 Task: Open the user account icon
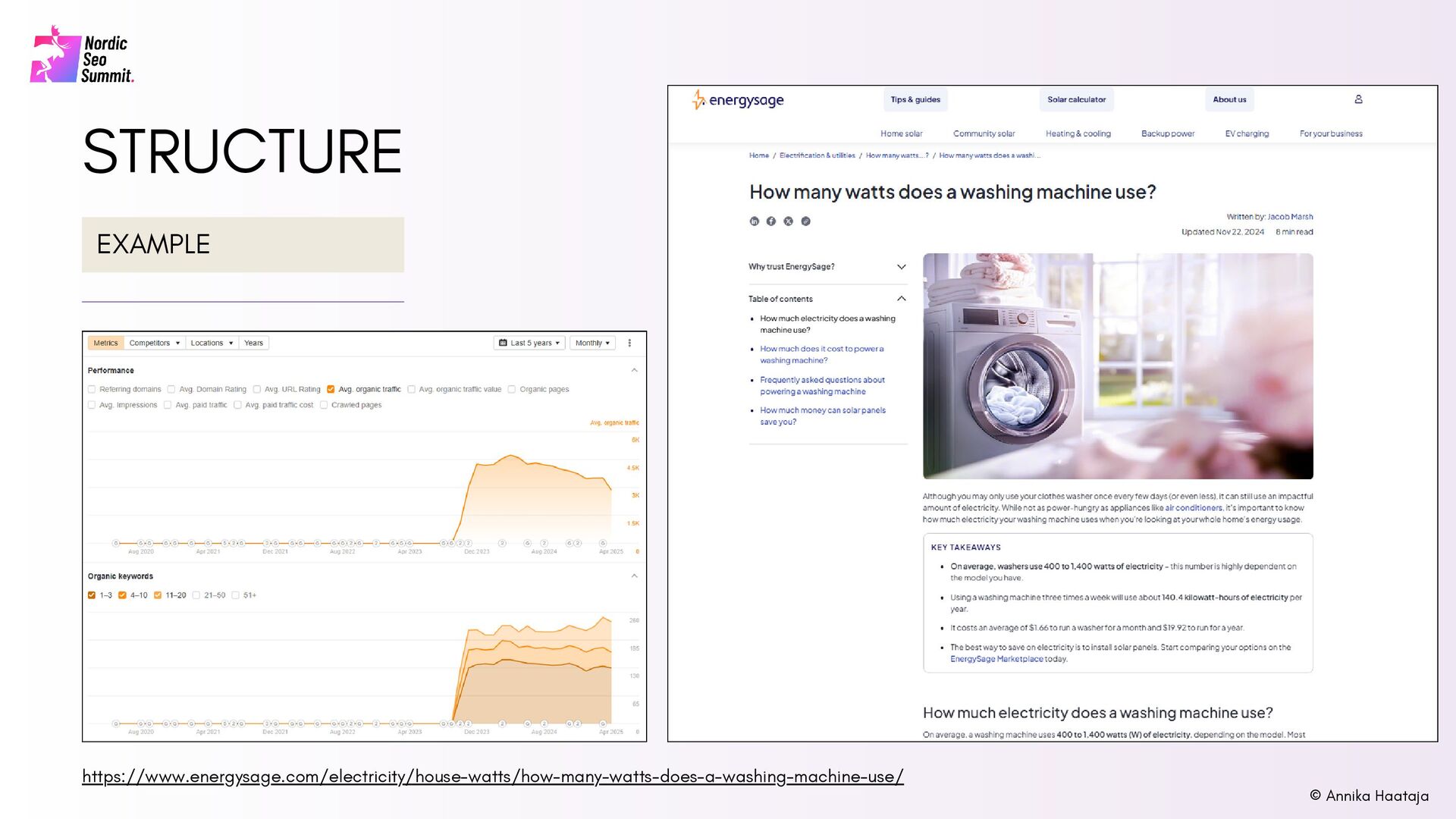1358,99
